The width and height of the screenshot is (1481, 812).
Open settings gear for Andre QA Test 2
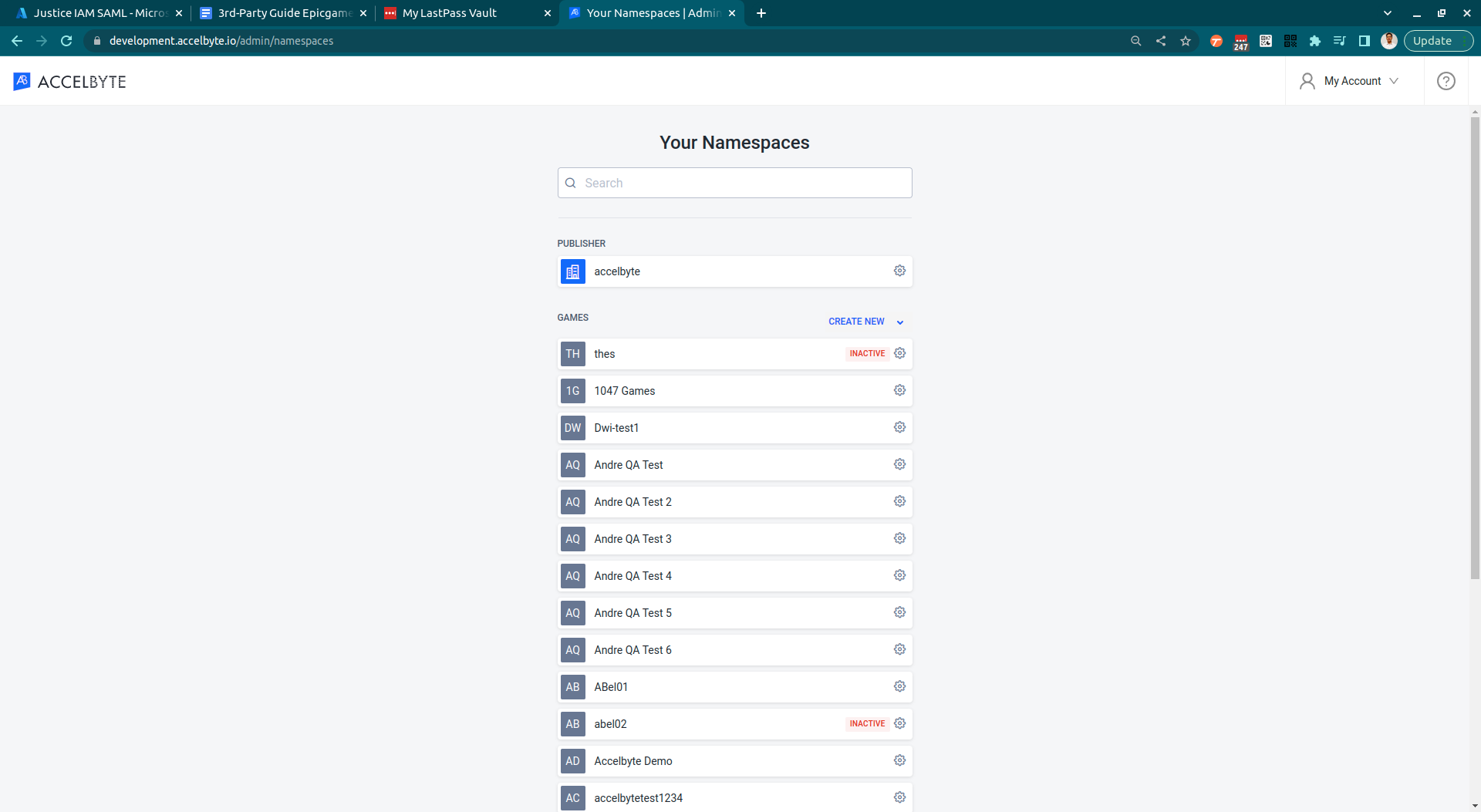pos(899,501)
